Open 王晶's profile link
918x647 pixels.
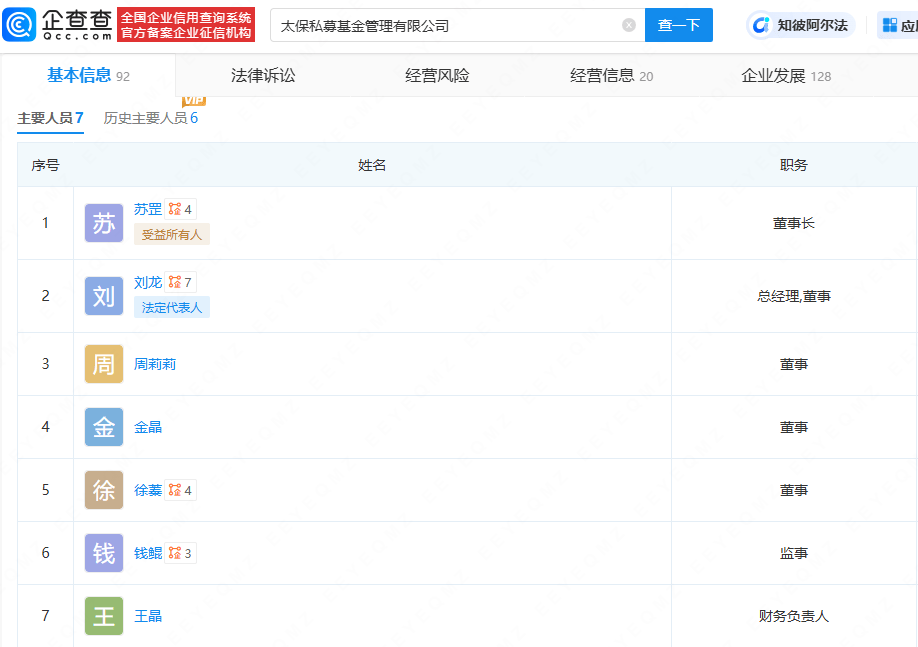148,616
